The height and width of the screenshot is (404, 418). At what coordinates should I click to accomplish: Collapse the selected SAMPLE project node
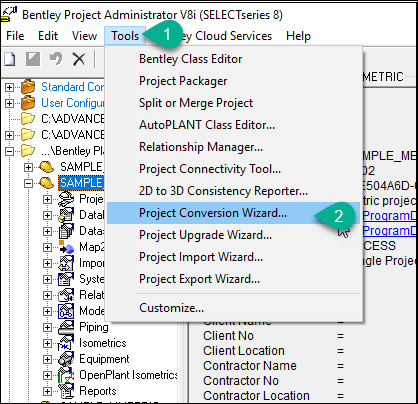point(29,183)
